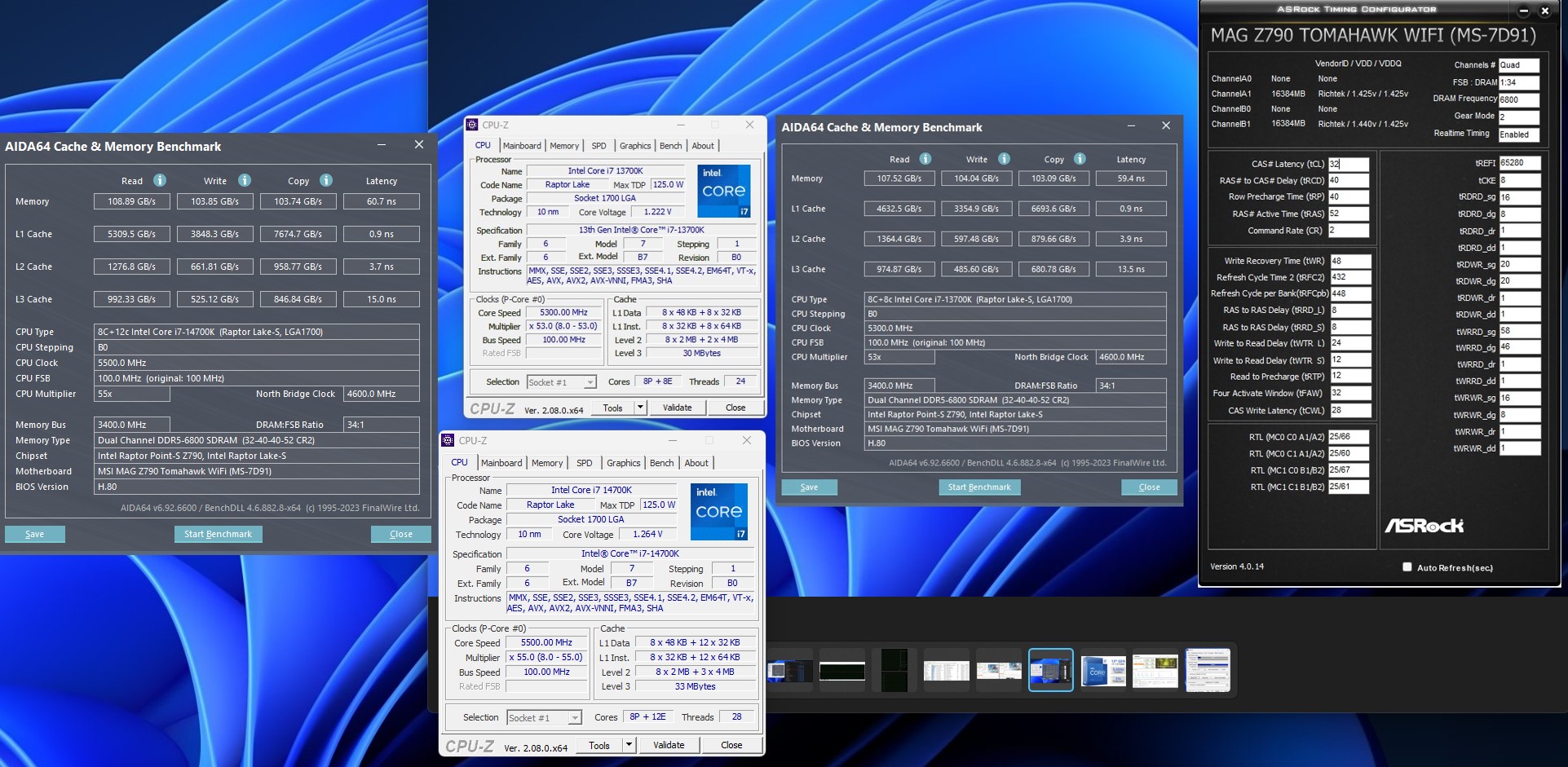Click the Copy info icon in right AIDA64 window
Viewport: 1568px width, 767px height.
coord(1080,159)
